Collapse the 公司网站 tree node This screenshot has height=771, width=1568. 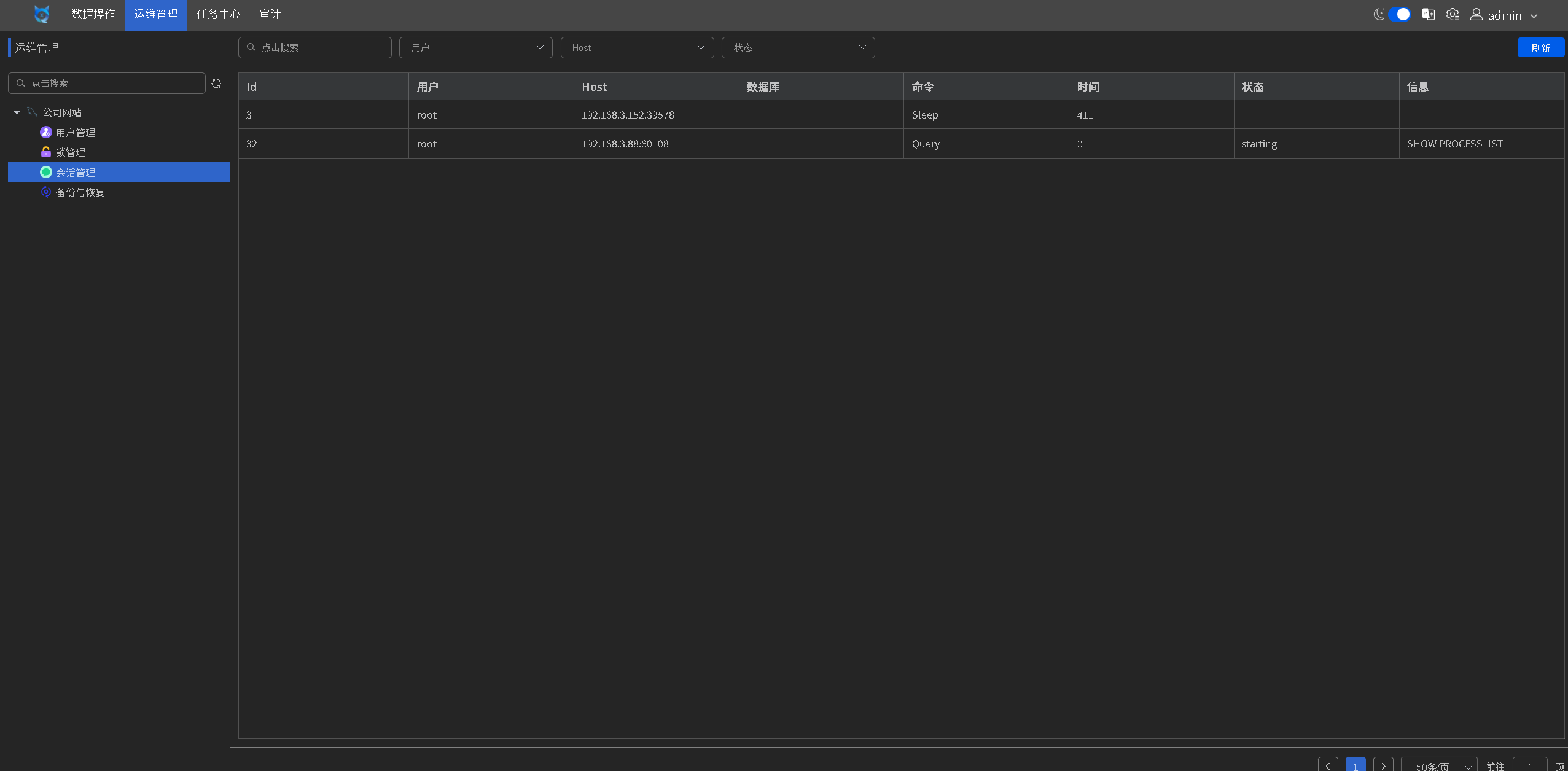pos(17,112)
